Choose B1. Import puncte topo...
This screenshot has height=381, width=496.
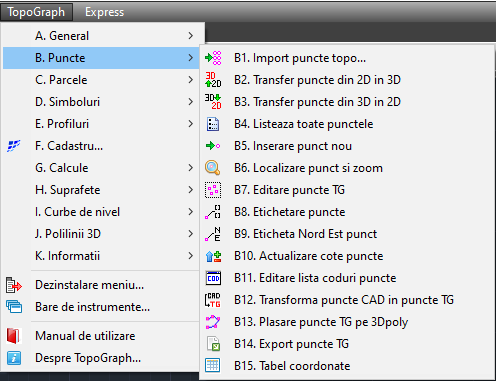tap(347, 58)
